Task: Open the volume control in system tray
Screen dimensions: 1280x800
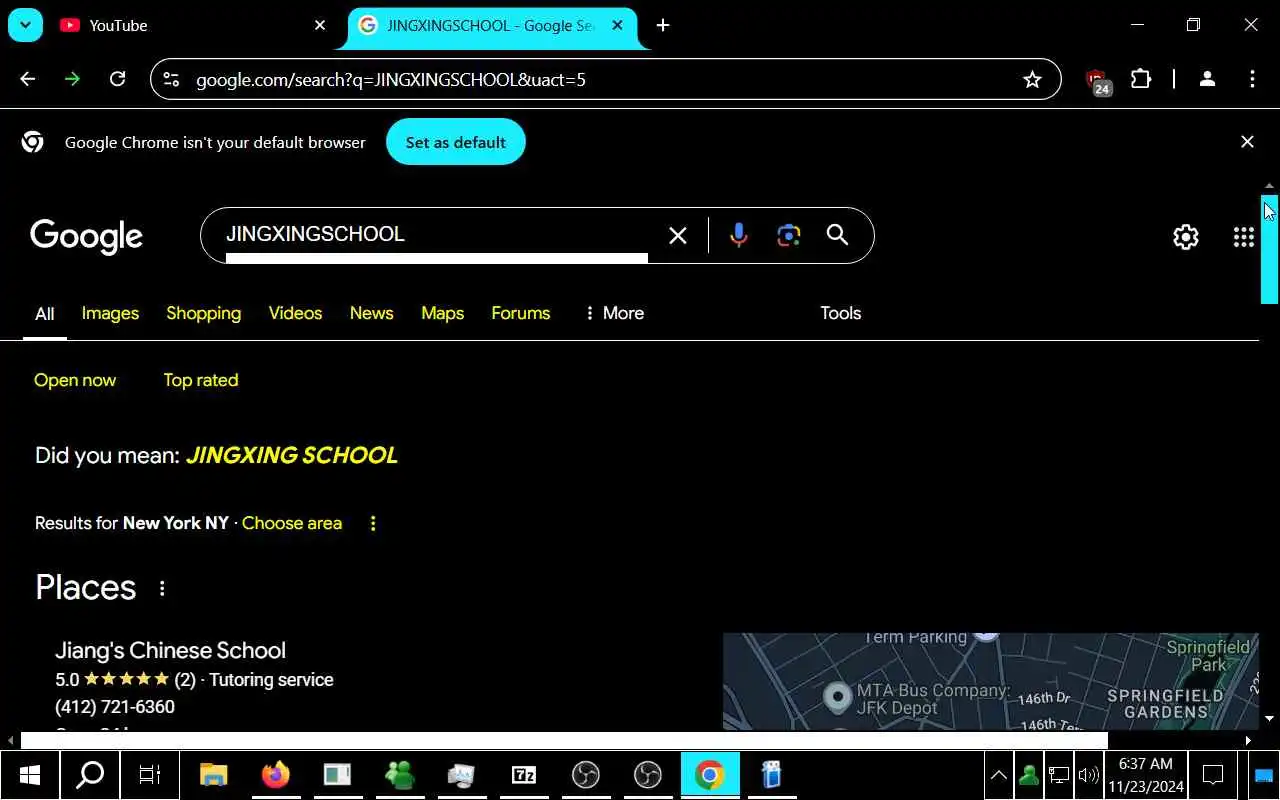Action: pos(1088,775)
